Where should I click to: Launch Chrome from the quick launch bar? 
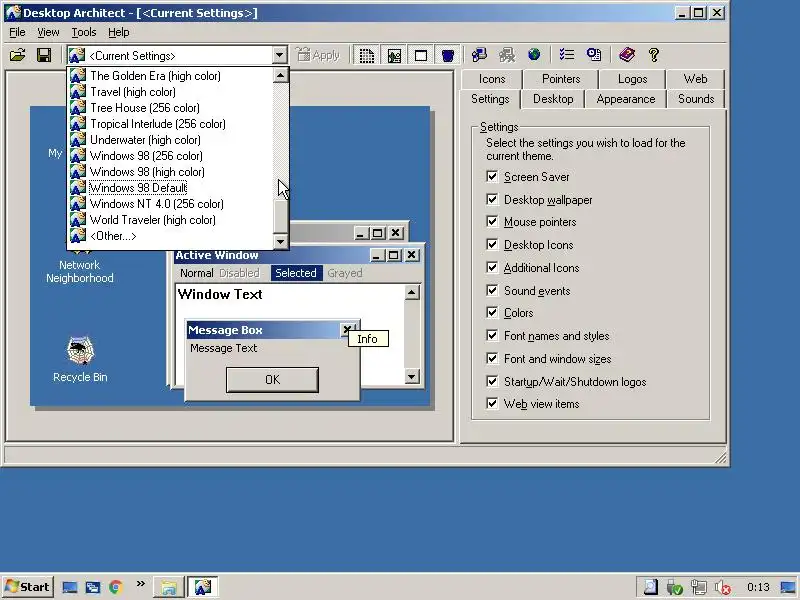click(x=116, y=587)
